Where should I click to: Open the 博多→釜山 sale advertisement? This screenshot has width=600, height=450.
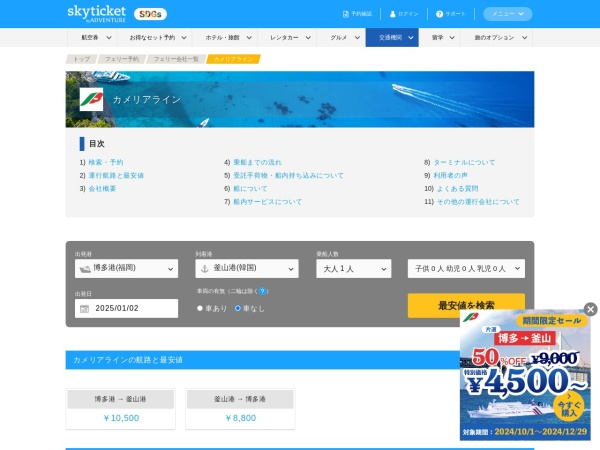click(525, 375)
